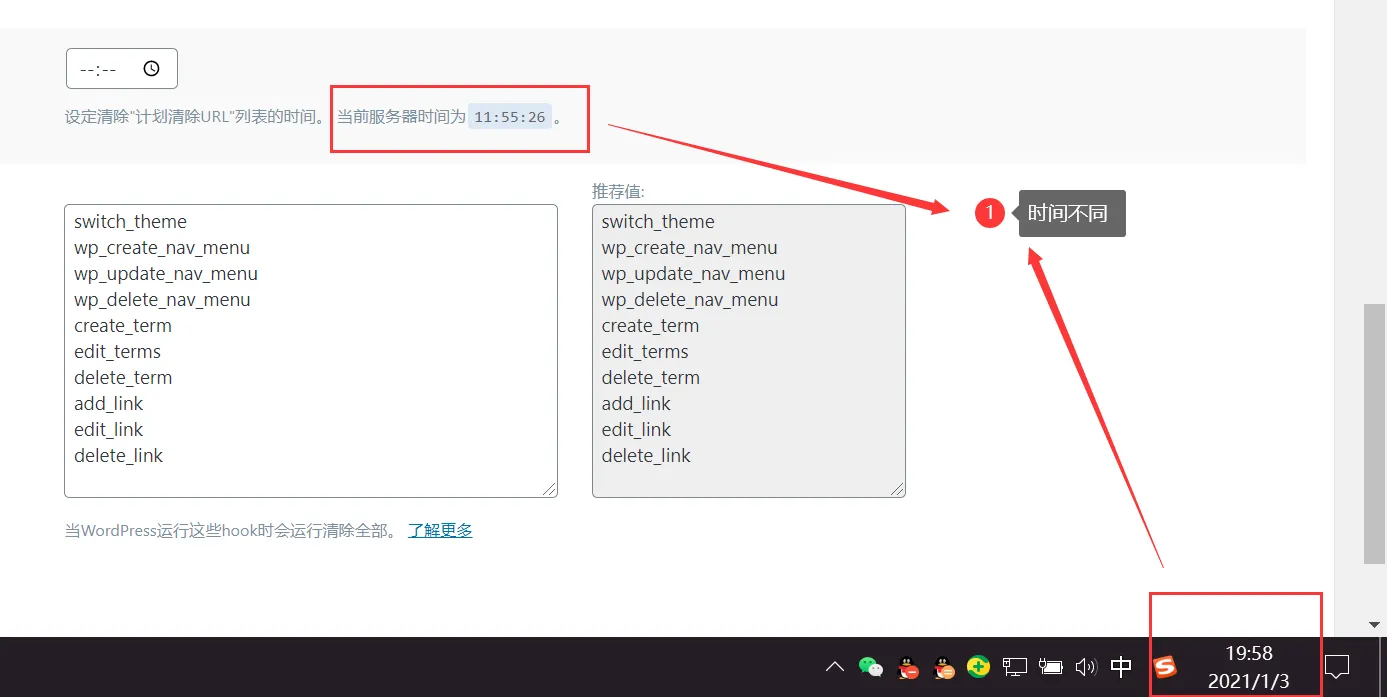1387x697 pixels.
Task: Click the server time value 11:55:26
Action: pyautogui.click(x=510, y=117)
